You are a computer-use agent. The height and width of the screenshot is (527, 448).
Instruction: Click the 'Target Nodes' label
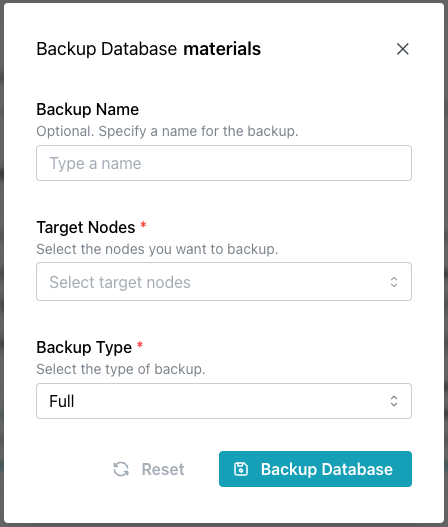(x=86, y=228)
